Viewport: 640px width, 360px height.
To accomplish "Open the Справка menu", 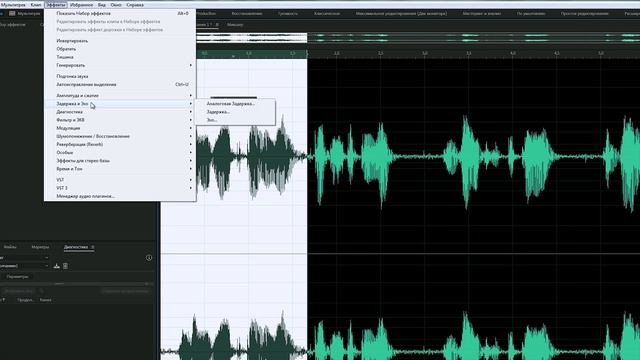I will tap(135, 5).
